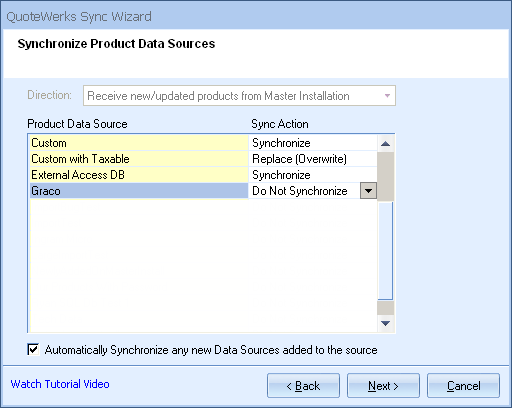Select the Custom data source row
This screenshot has width=512, height=408.
(x=139, y=143)
